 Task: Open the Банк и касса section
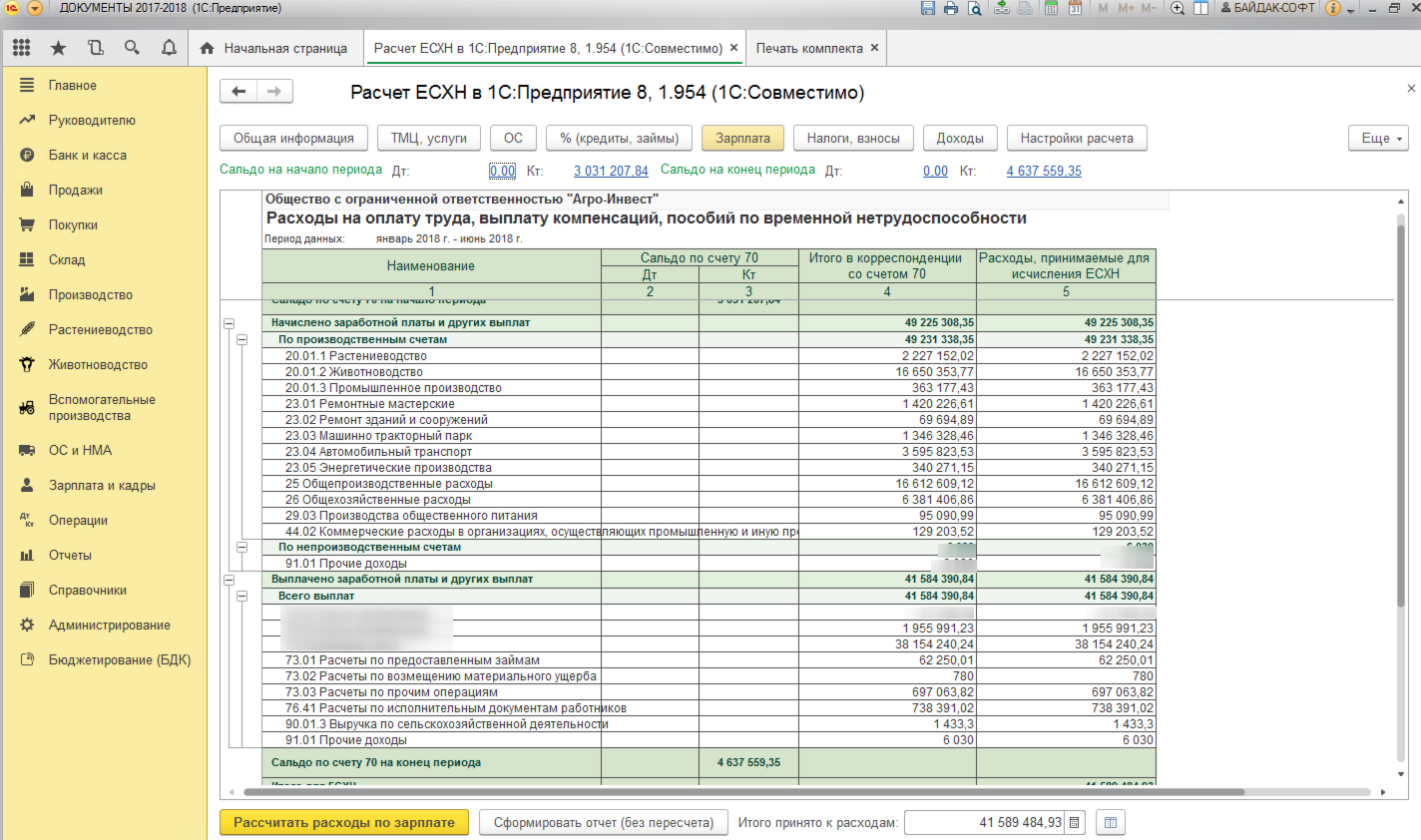coord(87,155)
